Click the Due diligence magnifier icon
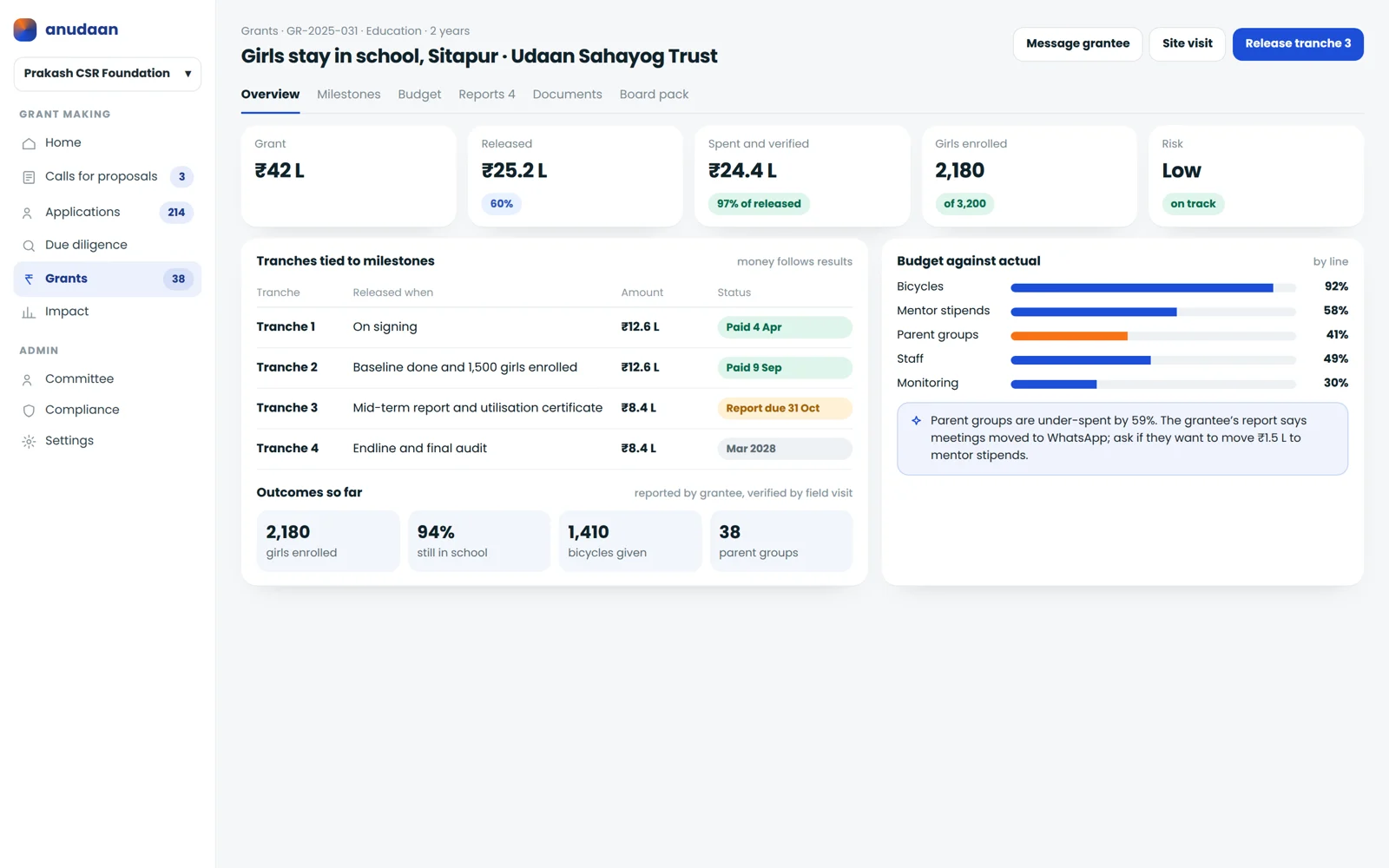 29,246
